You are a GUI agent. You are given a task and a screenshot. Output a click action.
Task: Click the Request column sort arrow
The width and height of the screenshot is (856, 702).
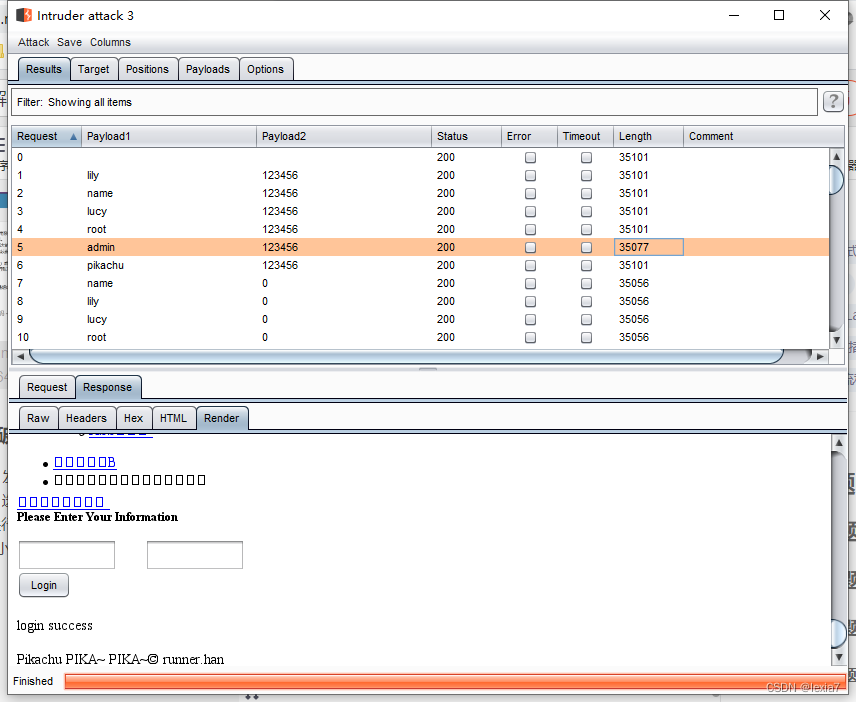(73, 136)
